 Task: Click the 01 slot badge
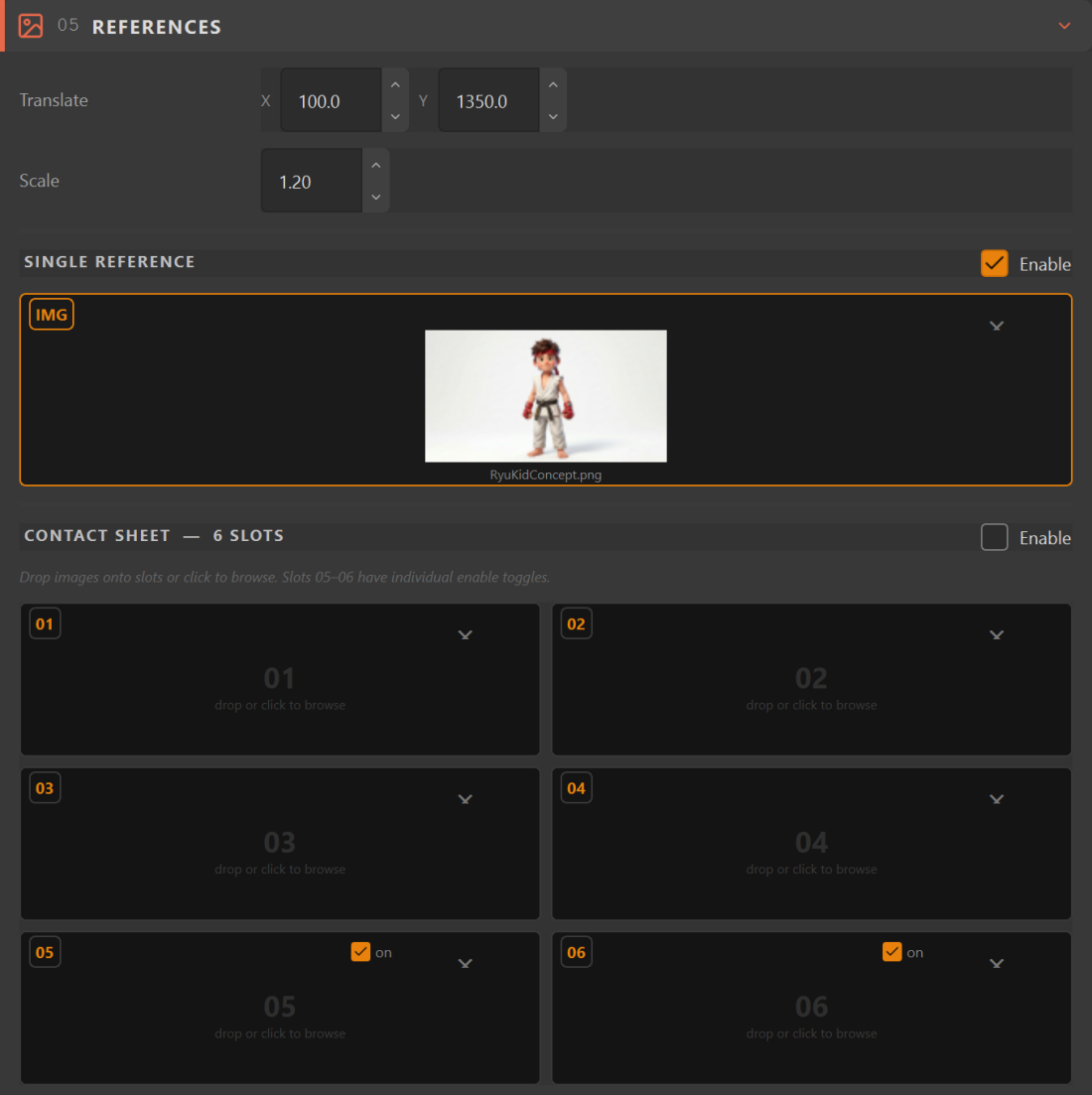click(x=45, y=623)
